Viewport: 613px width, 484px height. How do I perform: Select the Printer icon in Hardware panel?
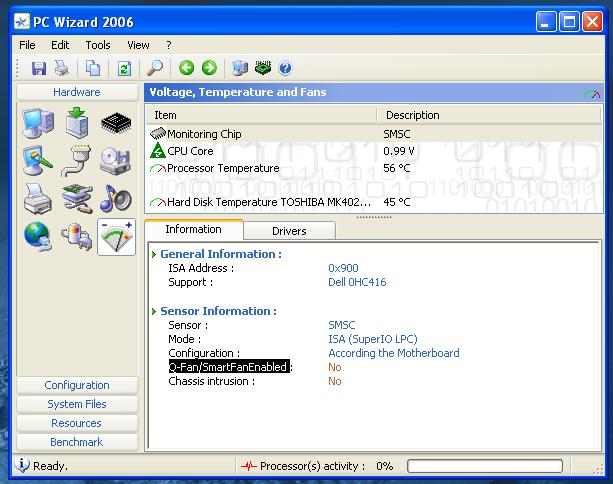pos(38,199)
